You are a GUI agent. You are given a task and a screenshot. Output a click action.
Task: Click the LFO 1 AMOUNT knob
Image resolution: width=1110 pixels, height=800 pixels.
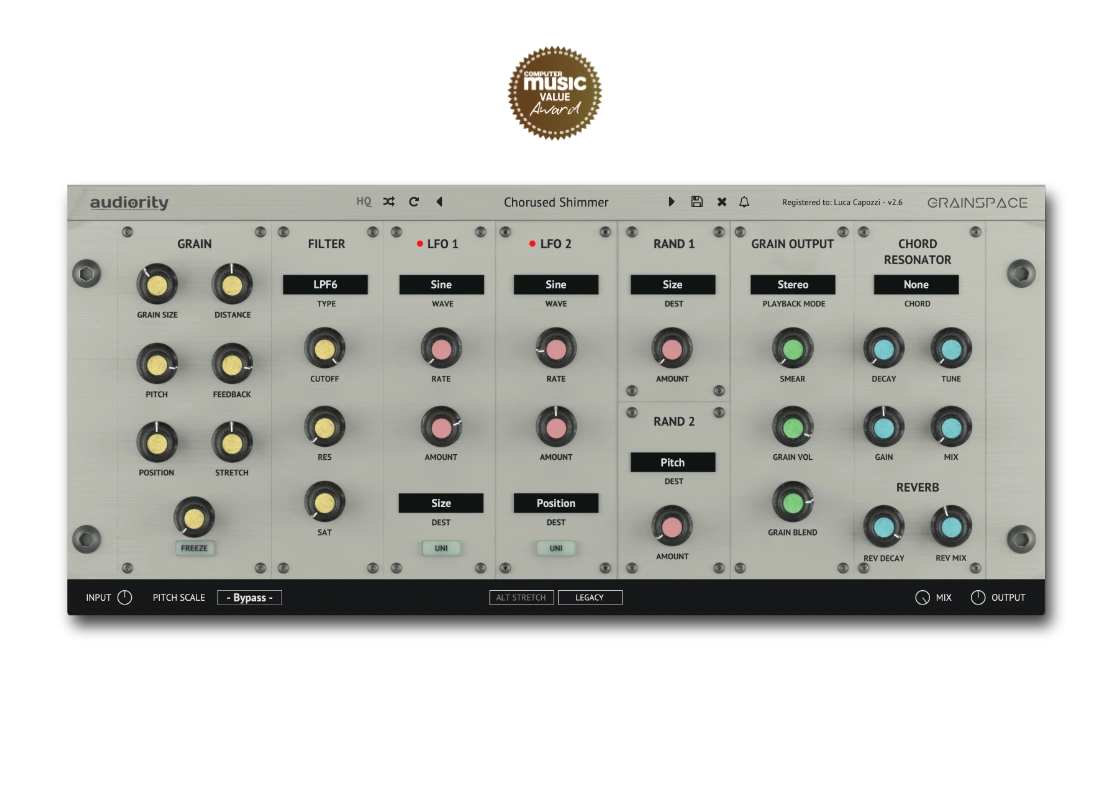pyautogui.click(x=441, y=427)
